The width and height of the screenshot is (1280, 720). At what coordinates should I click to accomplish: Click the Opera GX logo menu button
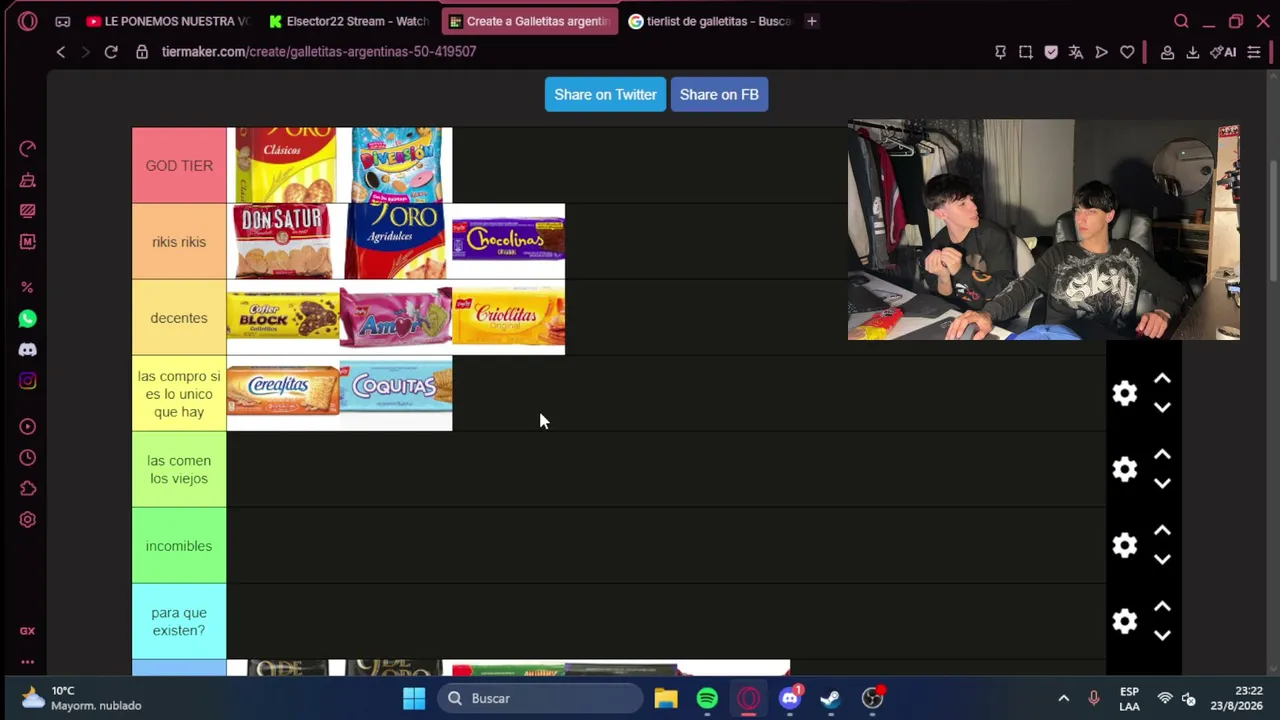pyautogui.click(x=27, y=21)
